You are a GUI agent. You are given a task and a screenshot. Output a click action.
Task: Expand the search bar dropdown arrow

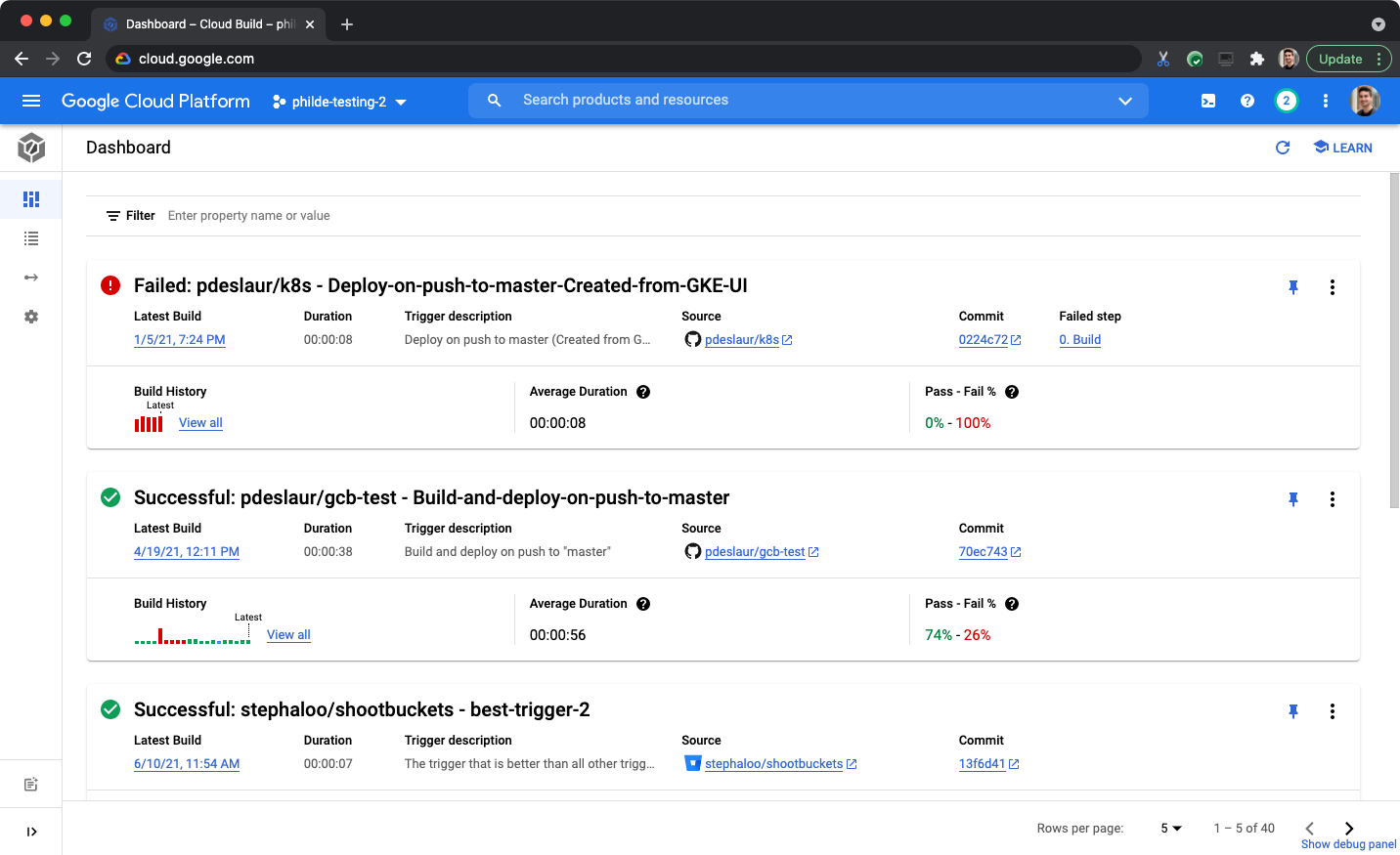(x=1125, y=101)
